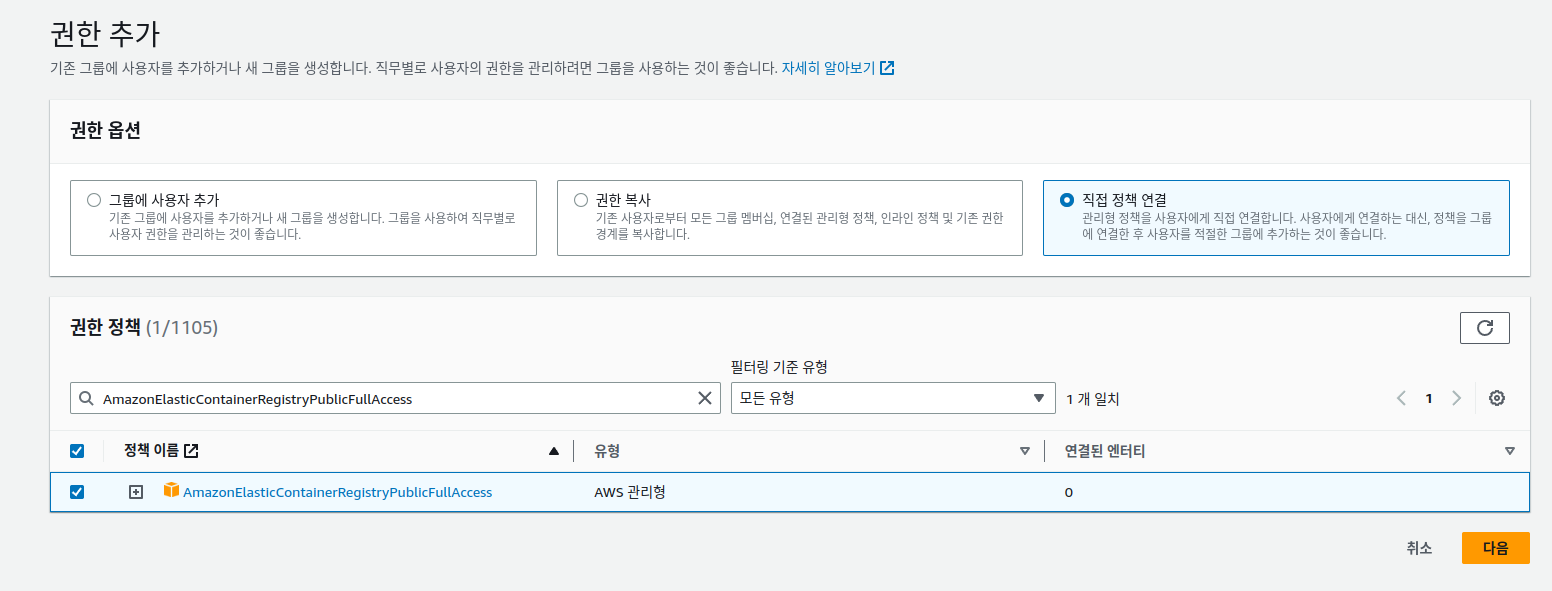The width and height of the screenshot is (1552, 591).
Task: Select the 권한 복사 radio option
Action: [581, 200]
